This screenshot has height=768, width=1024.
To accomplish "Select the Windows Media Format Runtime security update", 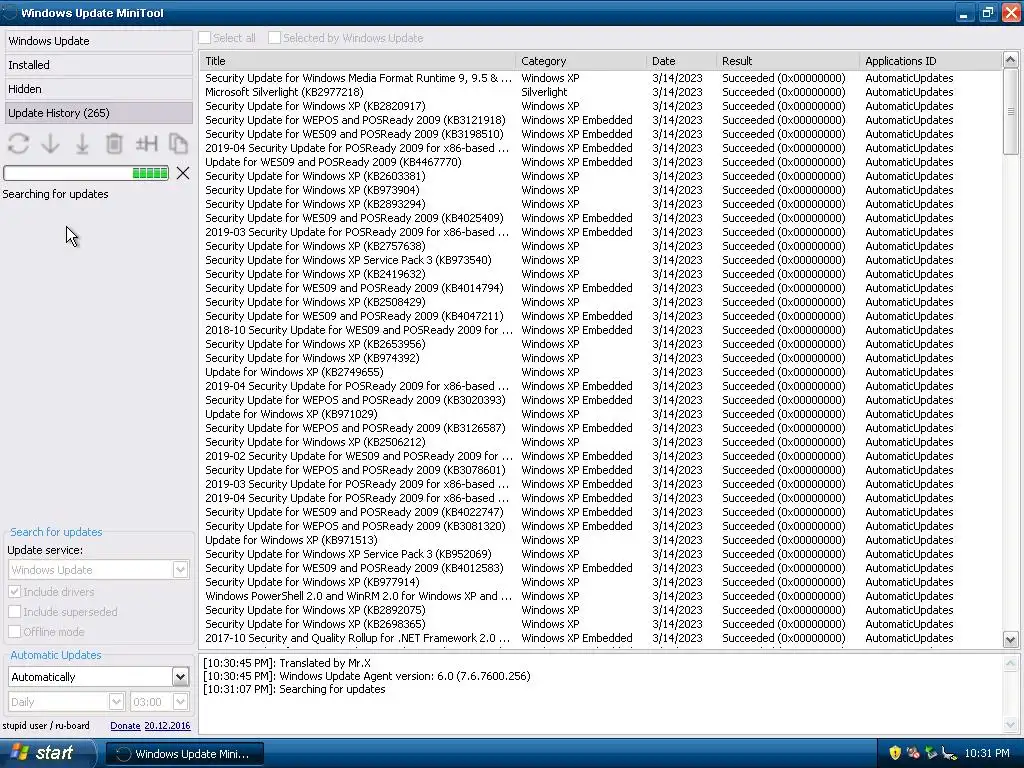I will tap(601, 78).
